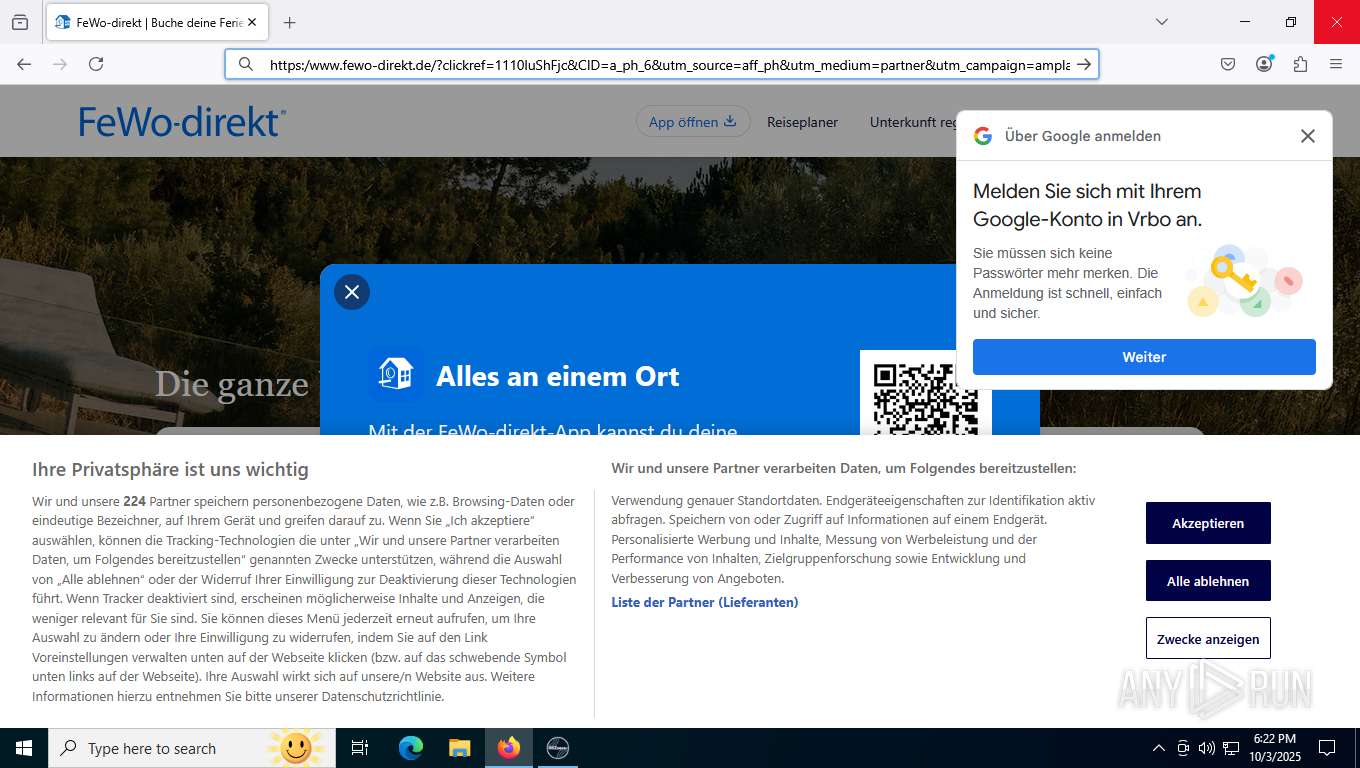Open the Extensions puzzle icon

point(1300,64)
